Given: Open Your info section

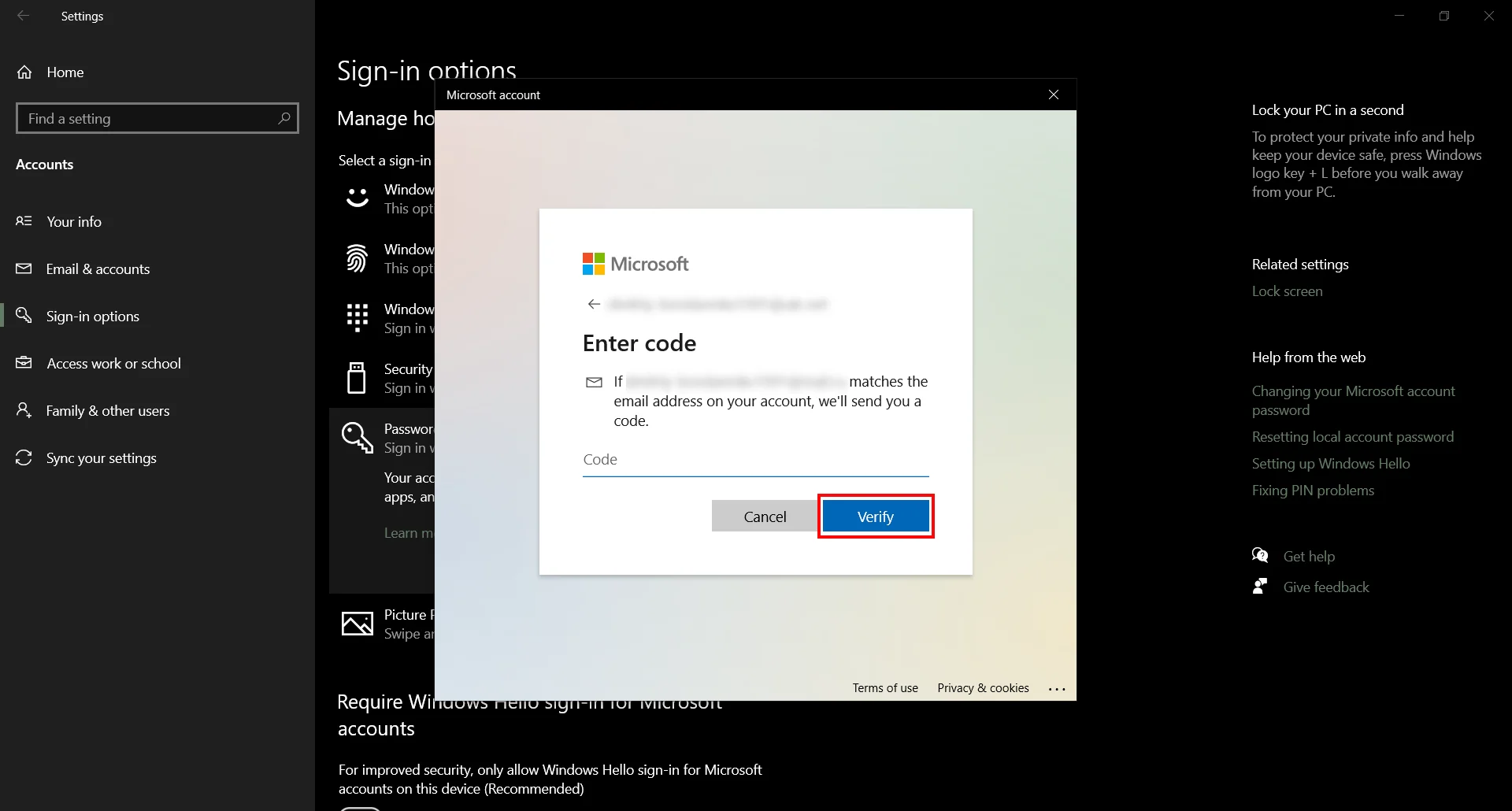Looking at the screenshot, I should (73, 222).
